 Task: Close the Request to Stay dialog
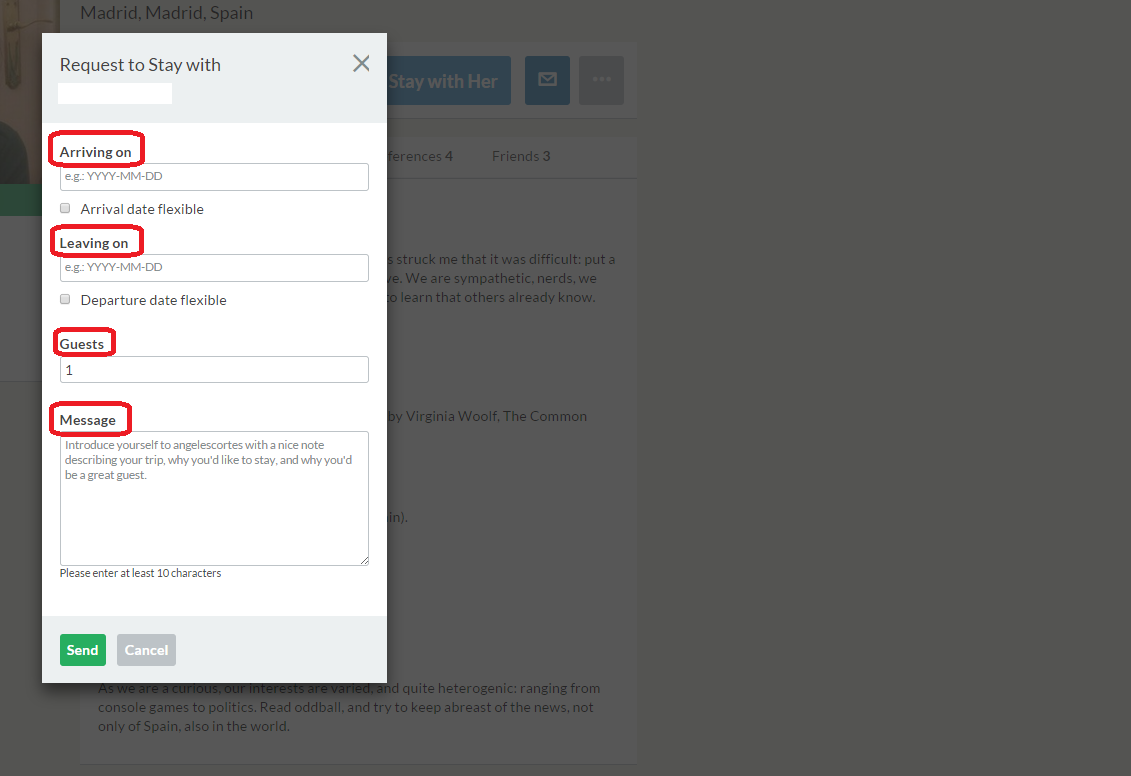coord(361,63)
